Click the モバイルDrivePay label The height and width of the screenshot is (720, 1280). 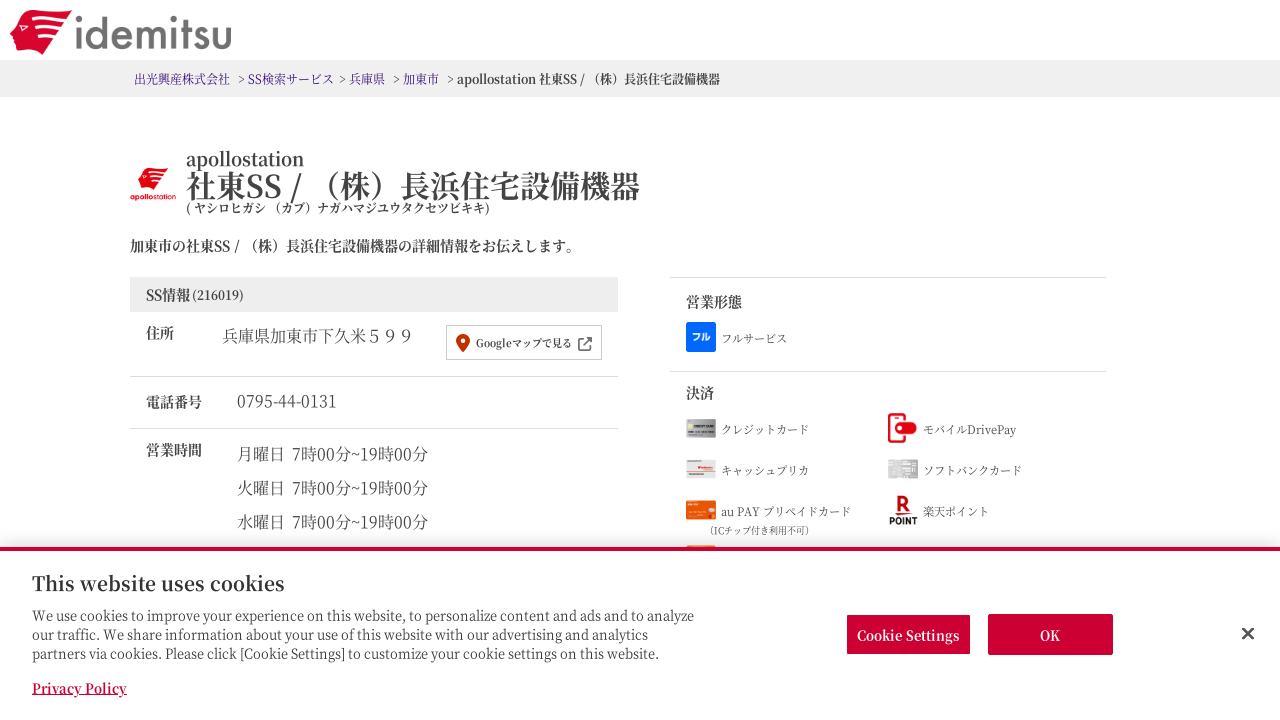click(x=969, y=429)
